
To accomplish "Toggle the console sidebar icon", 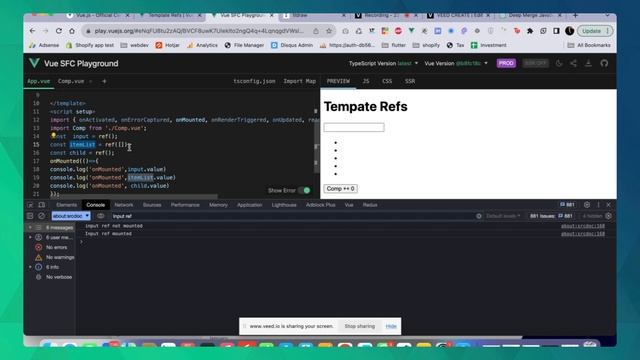I will coord(30,216).
